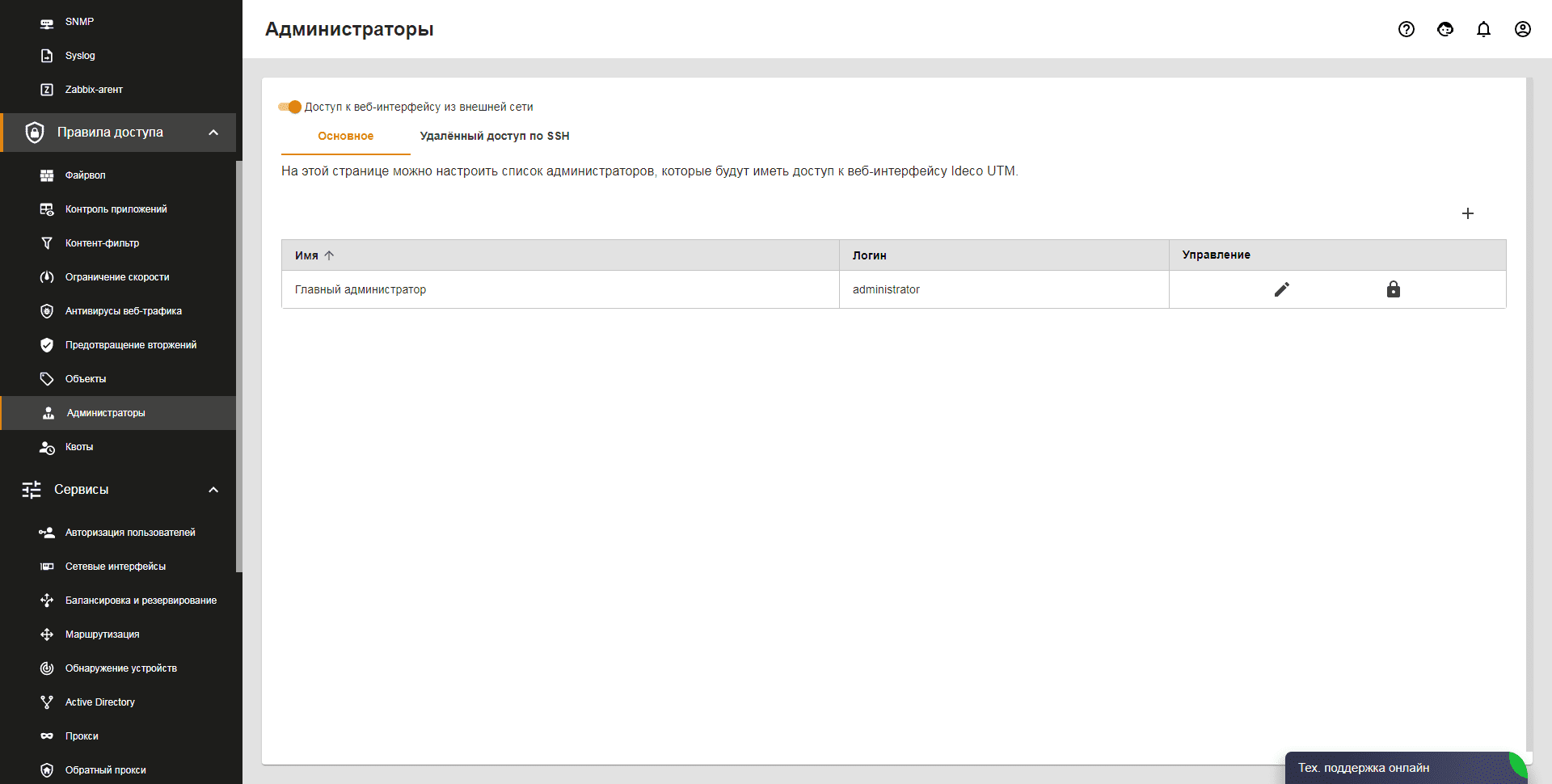Click the Антивирусы веб-трафика shield icon
The height and width of the screenshot is (784, 1552).
point(47,311)
